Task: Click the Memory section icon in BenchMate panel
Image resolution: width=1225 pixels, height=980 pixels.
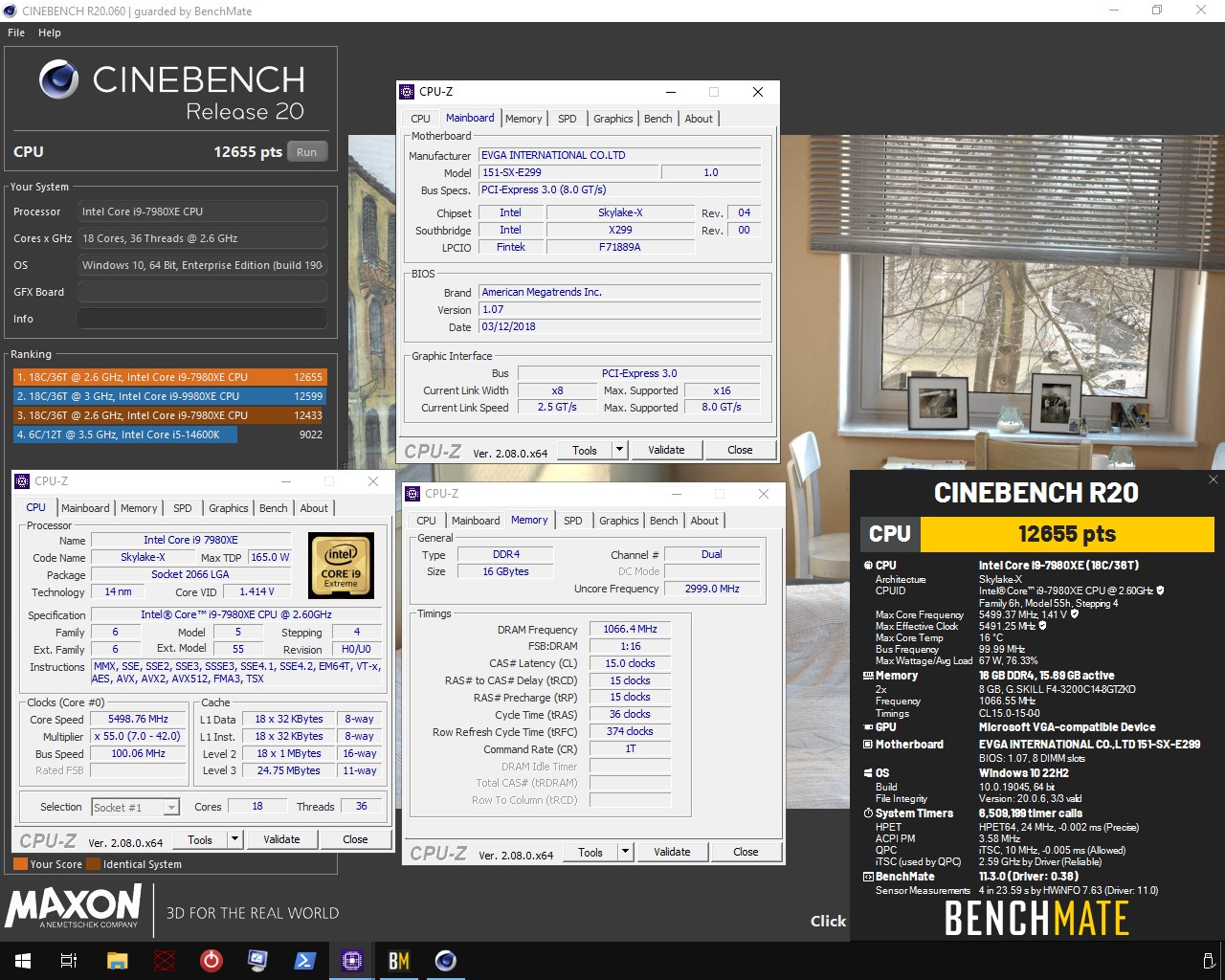Action: tap(867, 676)
